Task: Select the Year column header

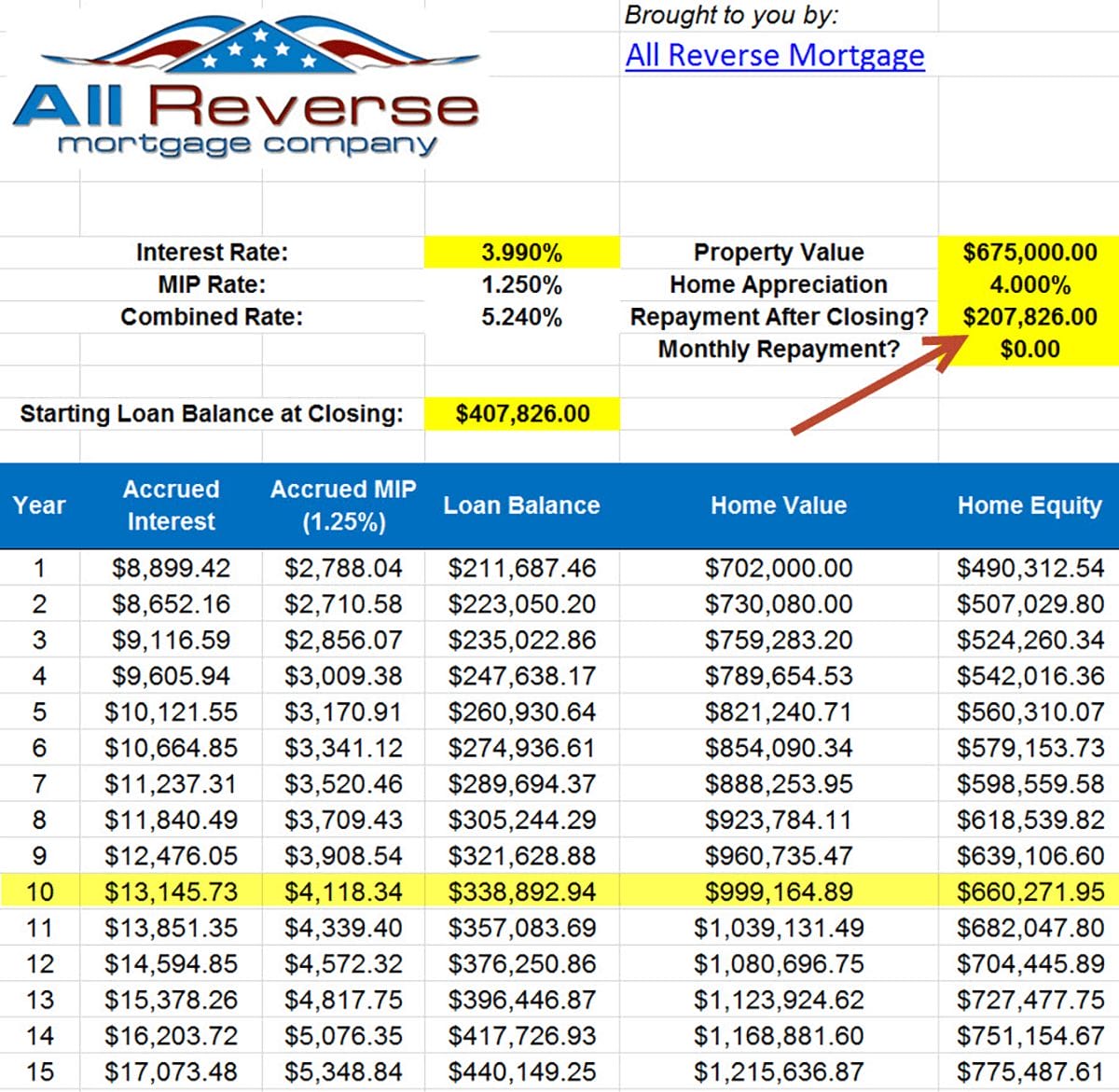Action: (x=39, y=505)
